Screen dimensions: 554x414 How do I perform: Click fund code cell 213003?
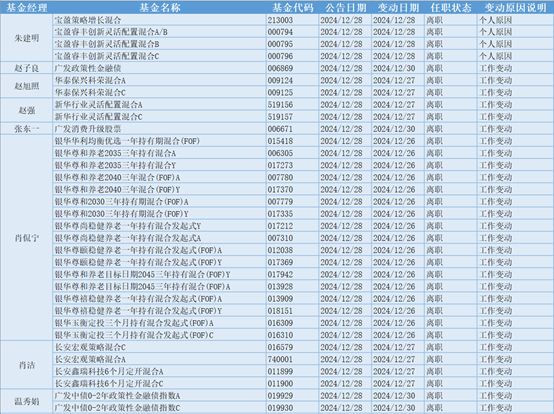[x=293, y=20]
